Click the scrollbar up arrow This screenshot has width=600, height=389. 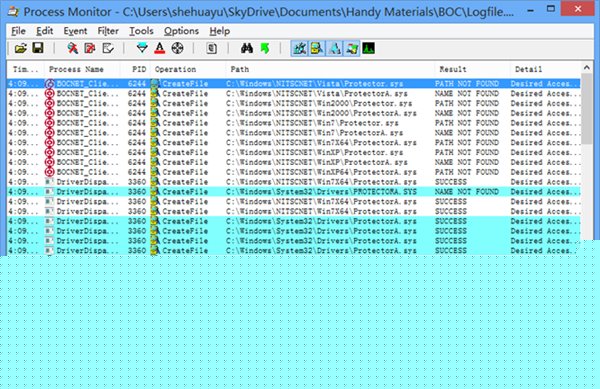coord(587,67)
